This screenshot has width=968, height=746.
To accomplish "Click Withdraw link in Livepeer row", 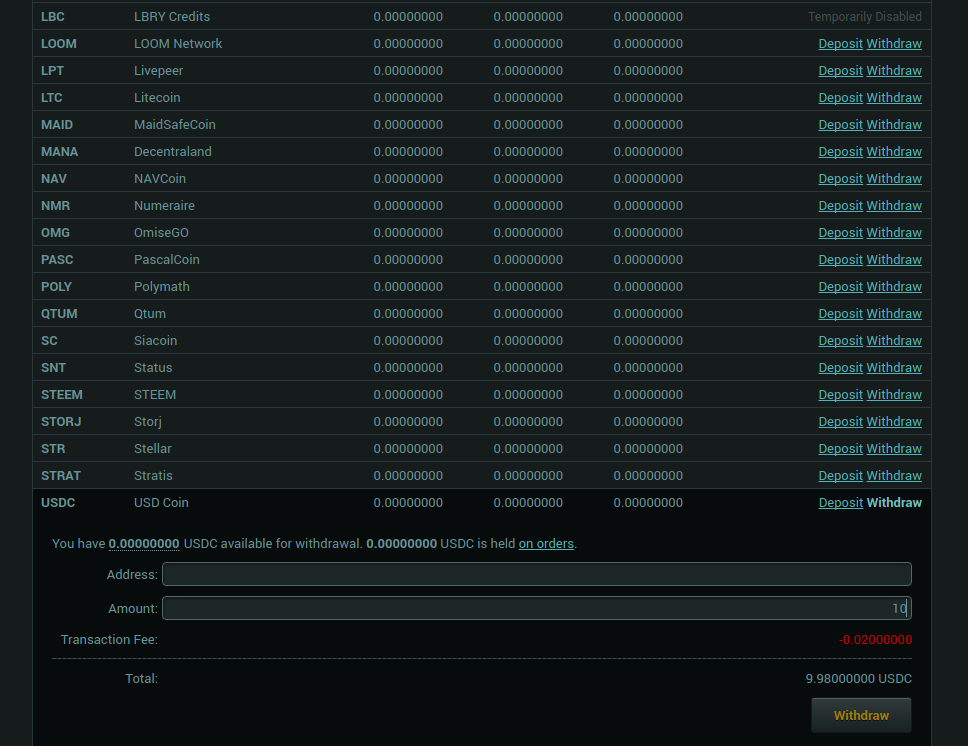I will [894, 71].
